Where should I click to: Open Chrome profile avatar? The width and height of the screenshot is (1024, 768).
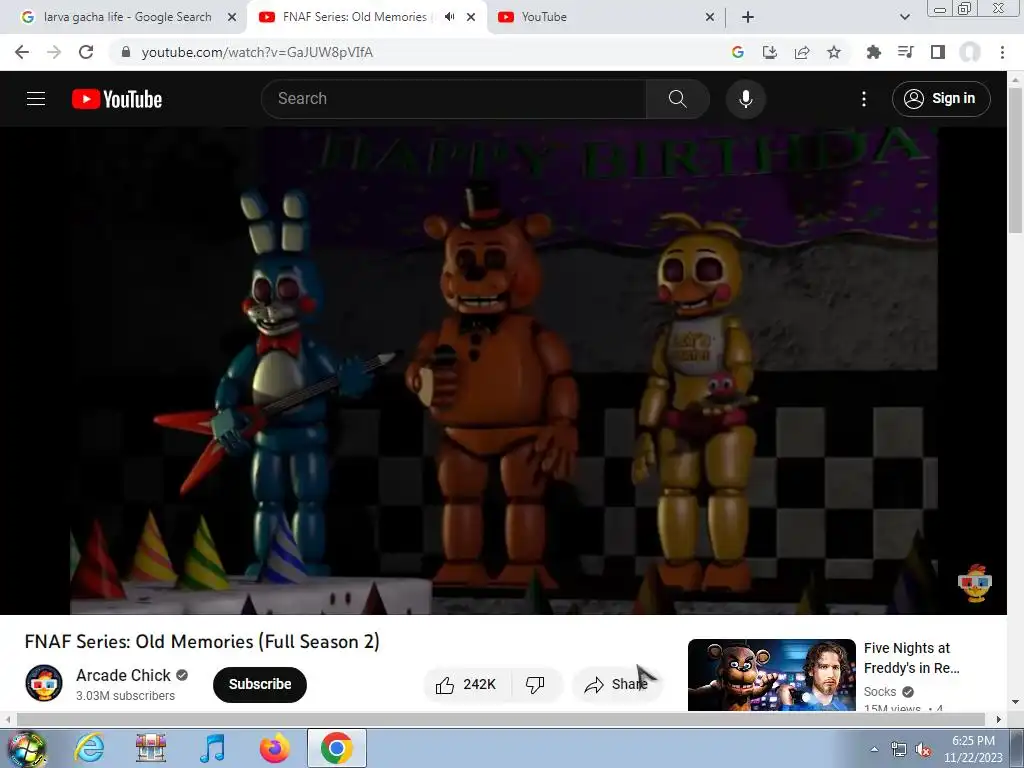(x=970, y=52)
